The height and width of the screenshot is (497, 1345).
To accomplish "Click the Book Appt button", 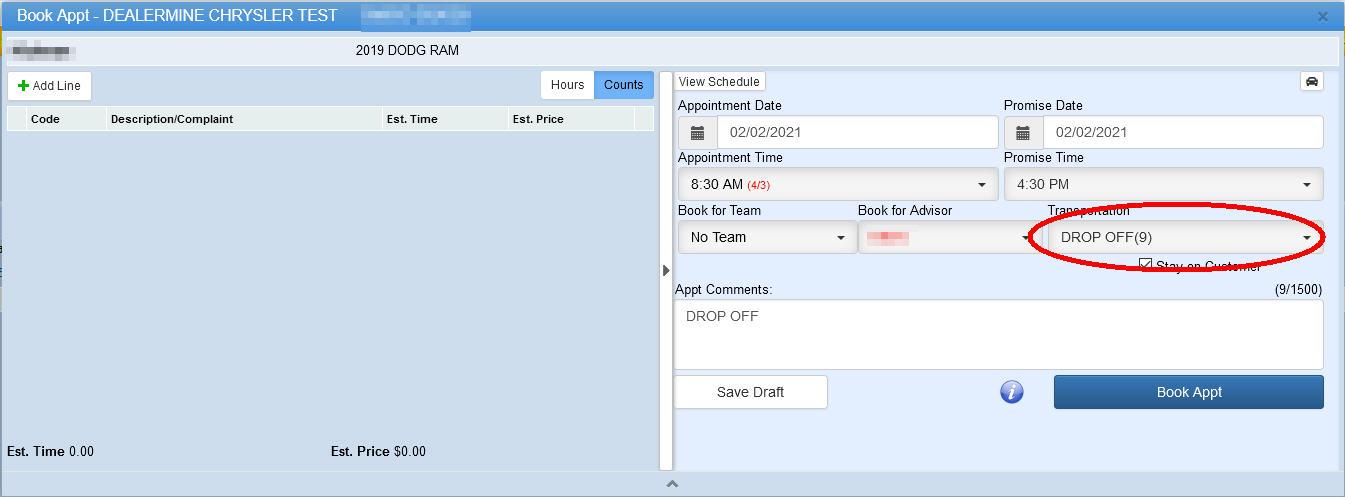I will pyautogui.click(x=1188, y=392).
